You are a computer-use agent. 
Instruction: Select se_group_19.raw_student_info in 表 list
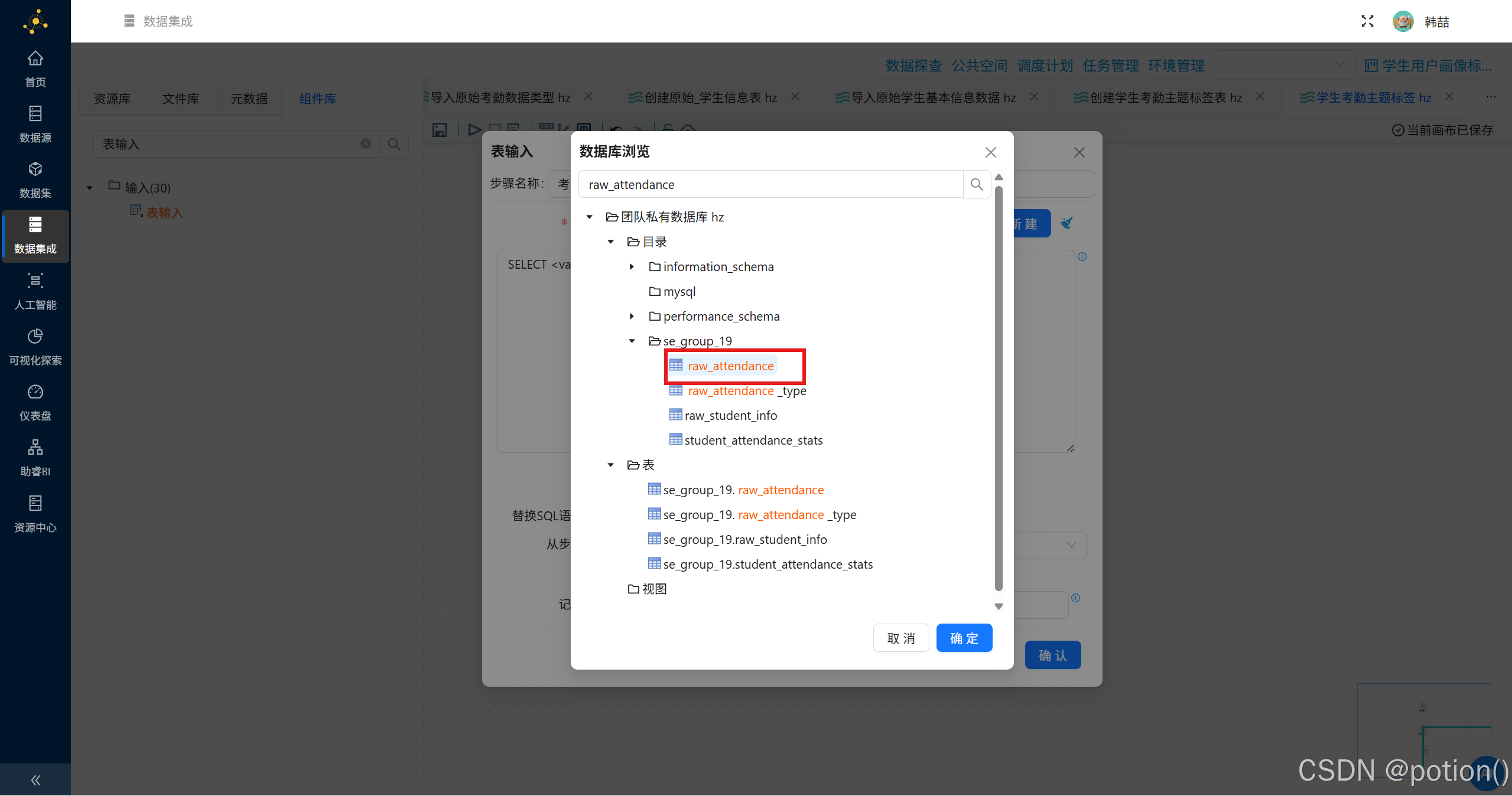coord(737,539)
